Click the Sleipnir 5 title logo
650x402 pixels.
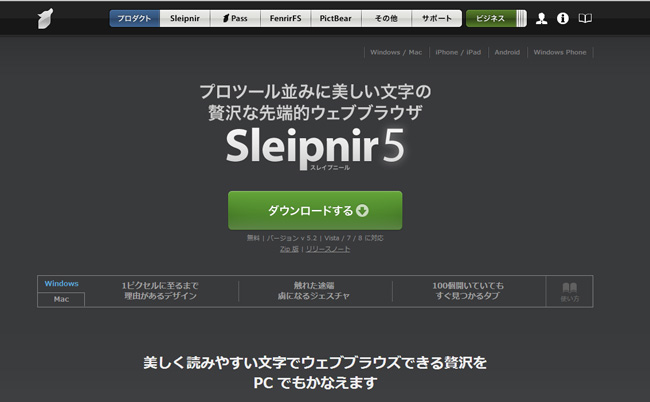[x=315, y=148]
